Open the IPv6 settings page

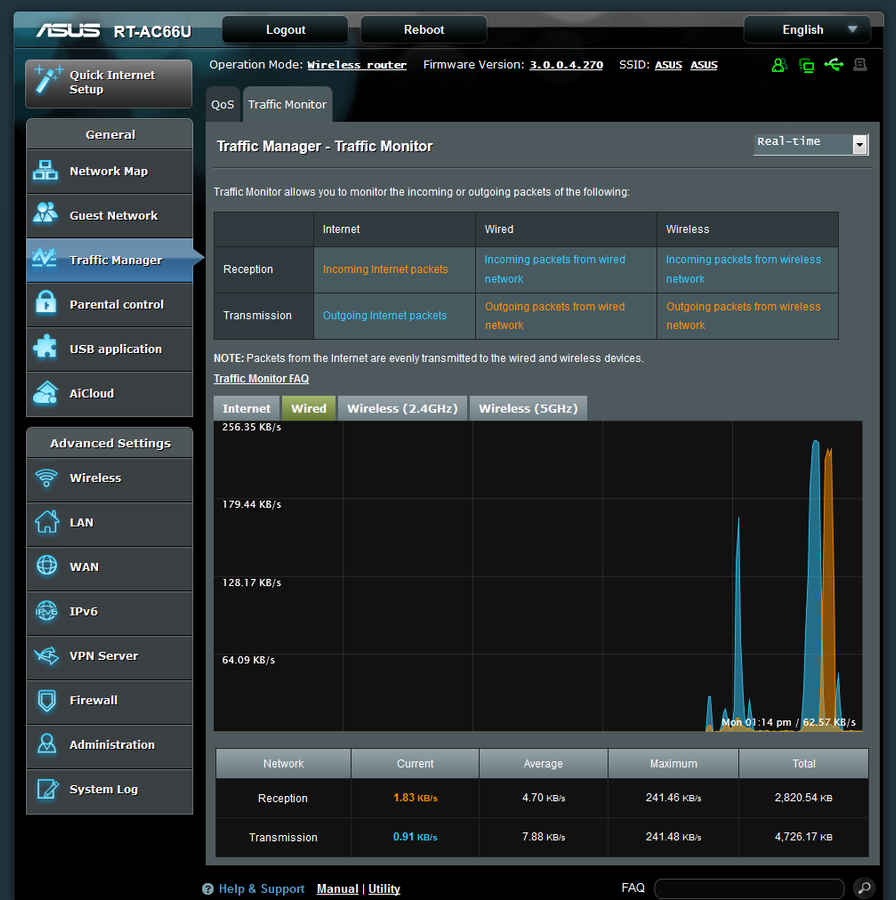(x=110, y=613)
